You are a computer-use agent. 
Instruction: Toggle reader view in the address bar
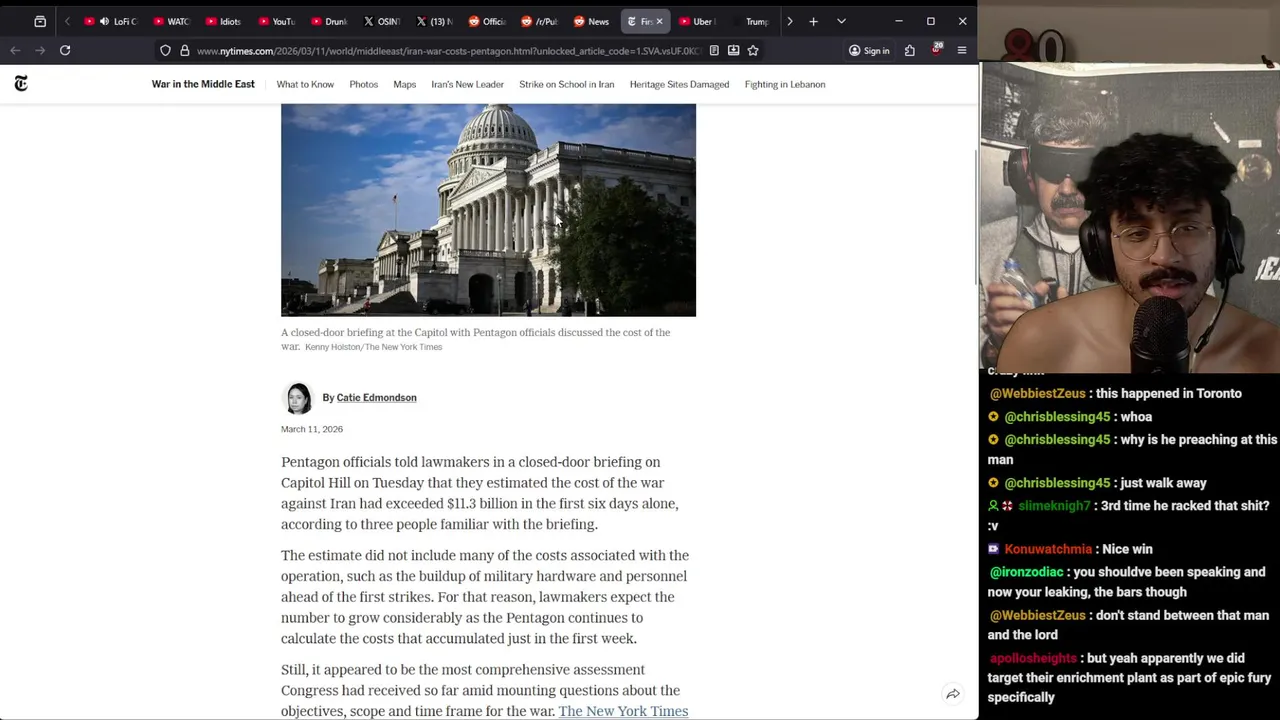click(x=714, y=50)
